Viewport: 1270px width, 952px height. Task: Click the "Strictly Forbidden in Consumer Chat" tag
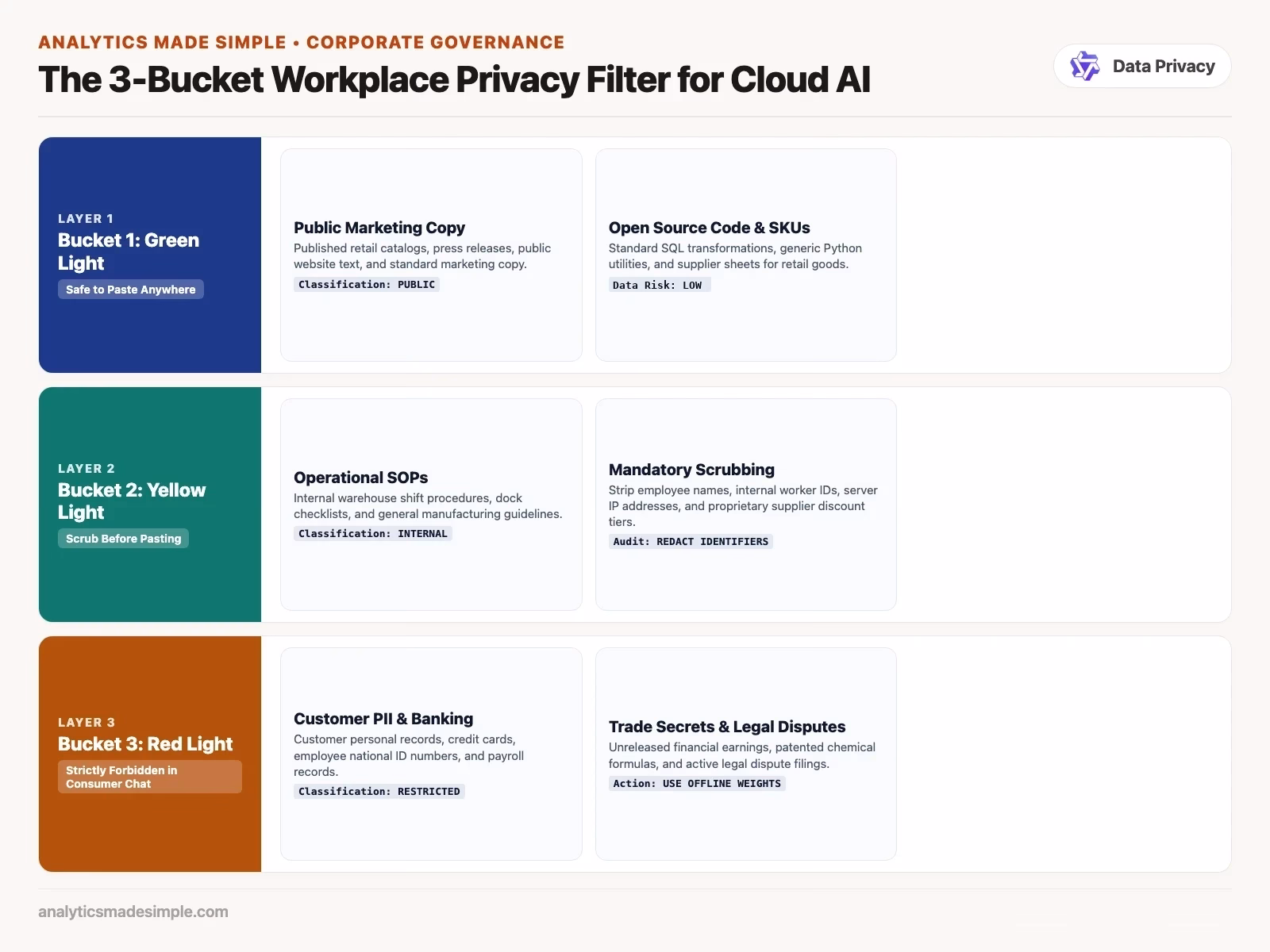pyautogui.click(x=150, y=777)
